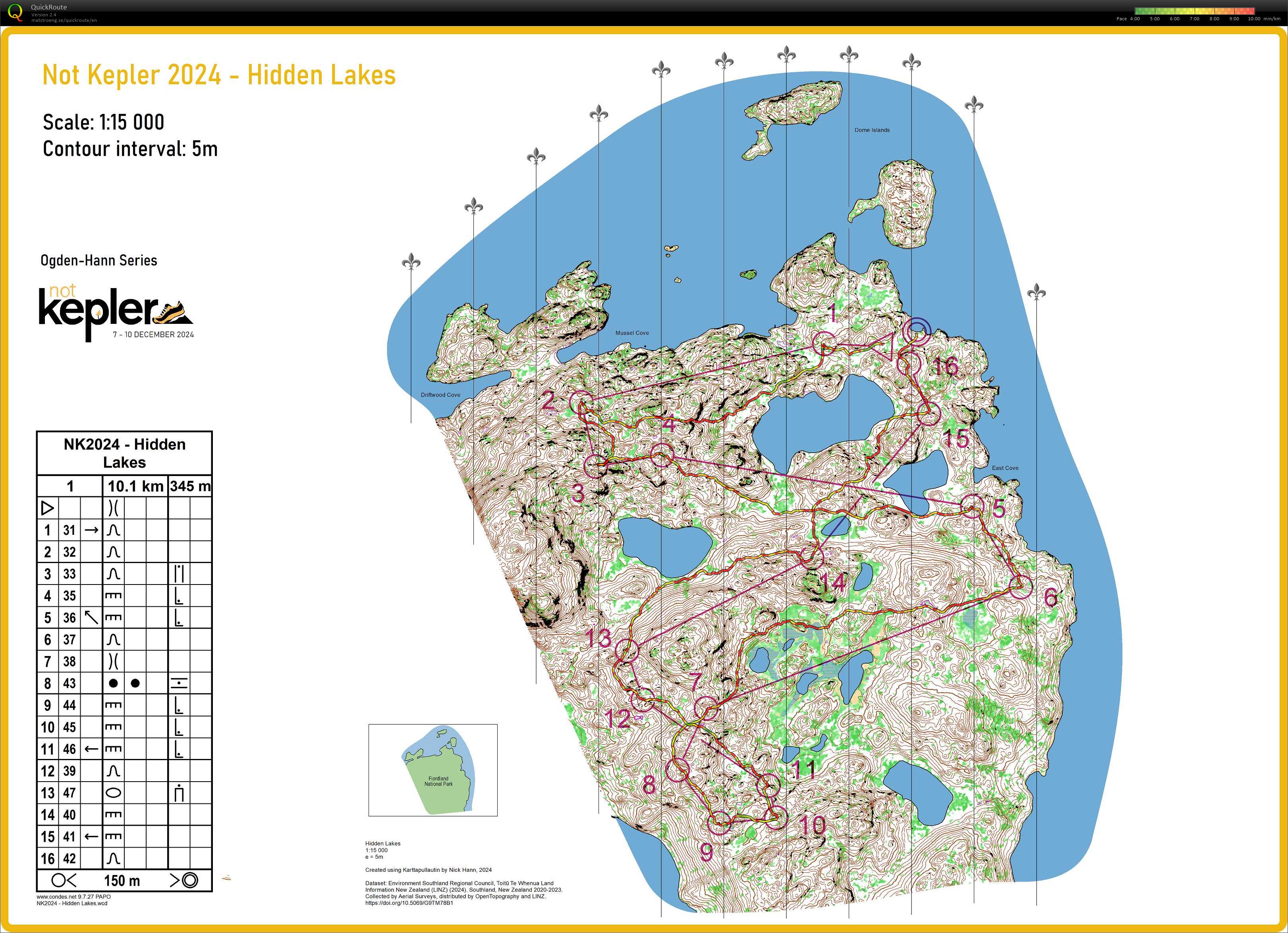Click the www.condes.net 9.7.27 PAPO text
Screen dimensions: 1288x933
tap(74, 896)
